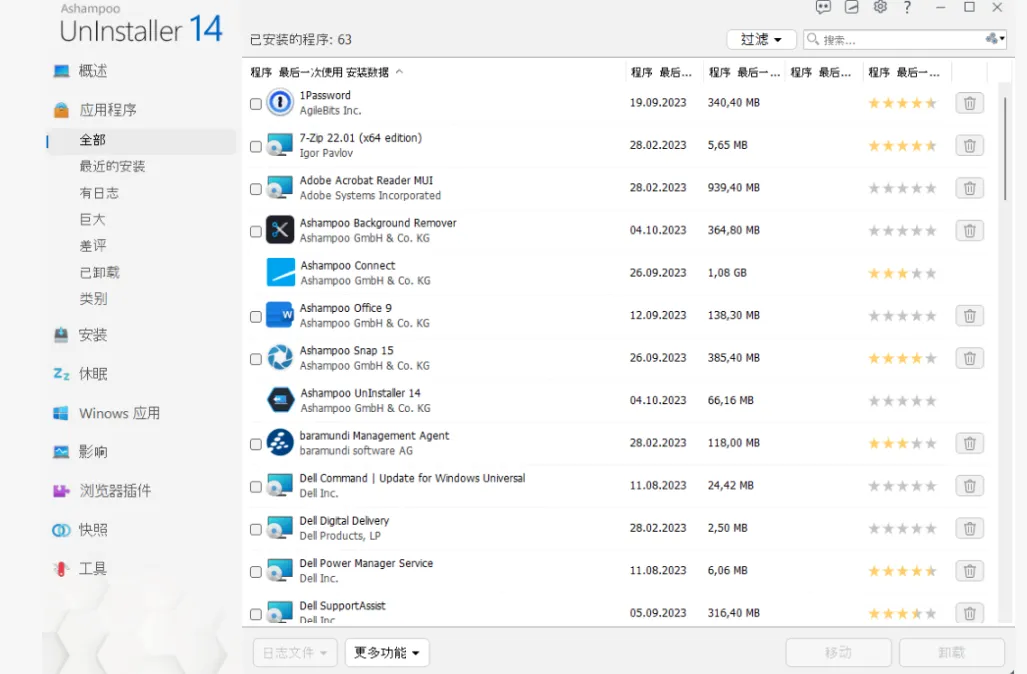
Task: Check the Ashampoo Background Remover checkbox
Action: (x=256, y=231)
